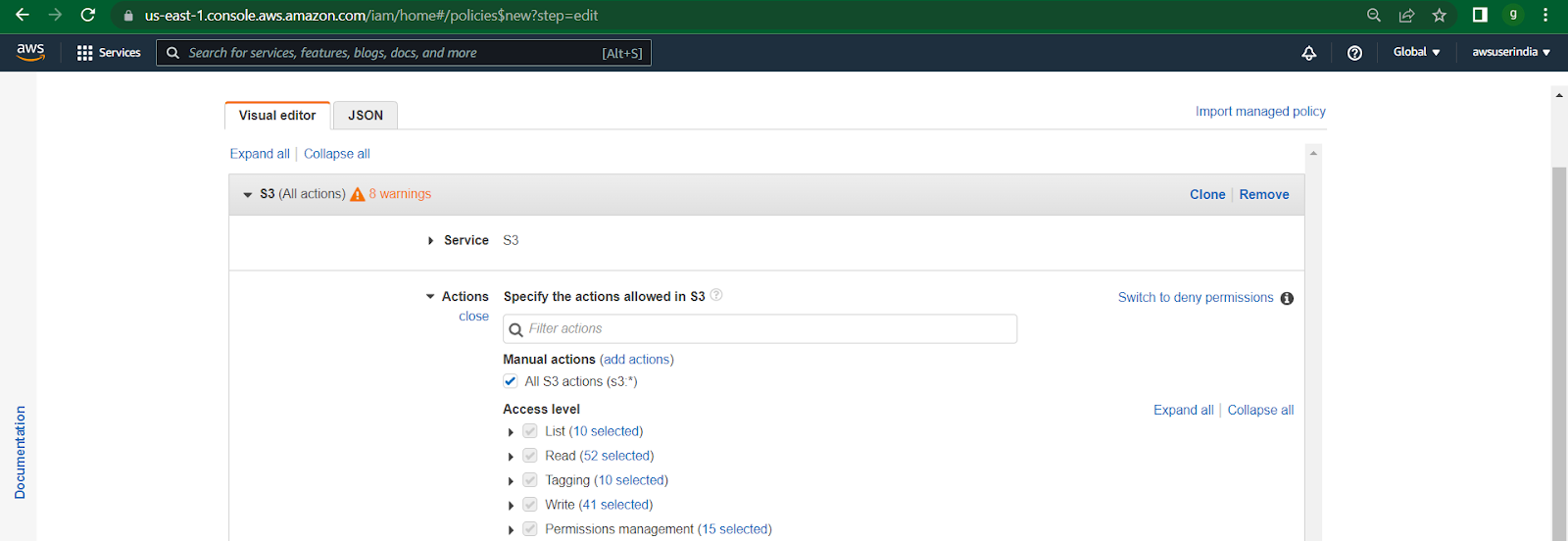Open the green profile avatar
1568x541 pixels.
coord(1513,15)
